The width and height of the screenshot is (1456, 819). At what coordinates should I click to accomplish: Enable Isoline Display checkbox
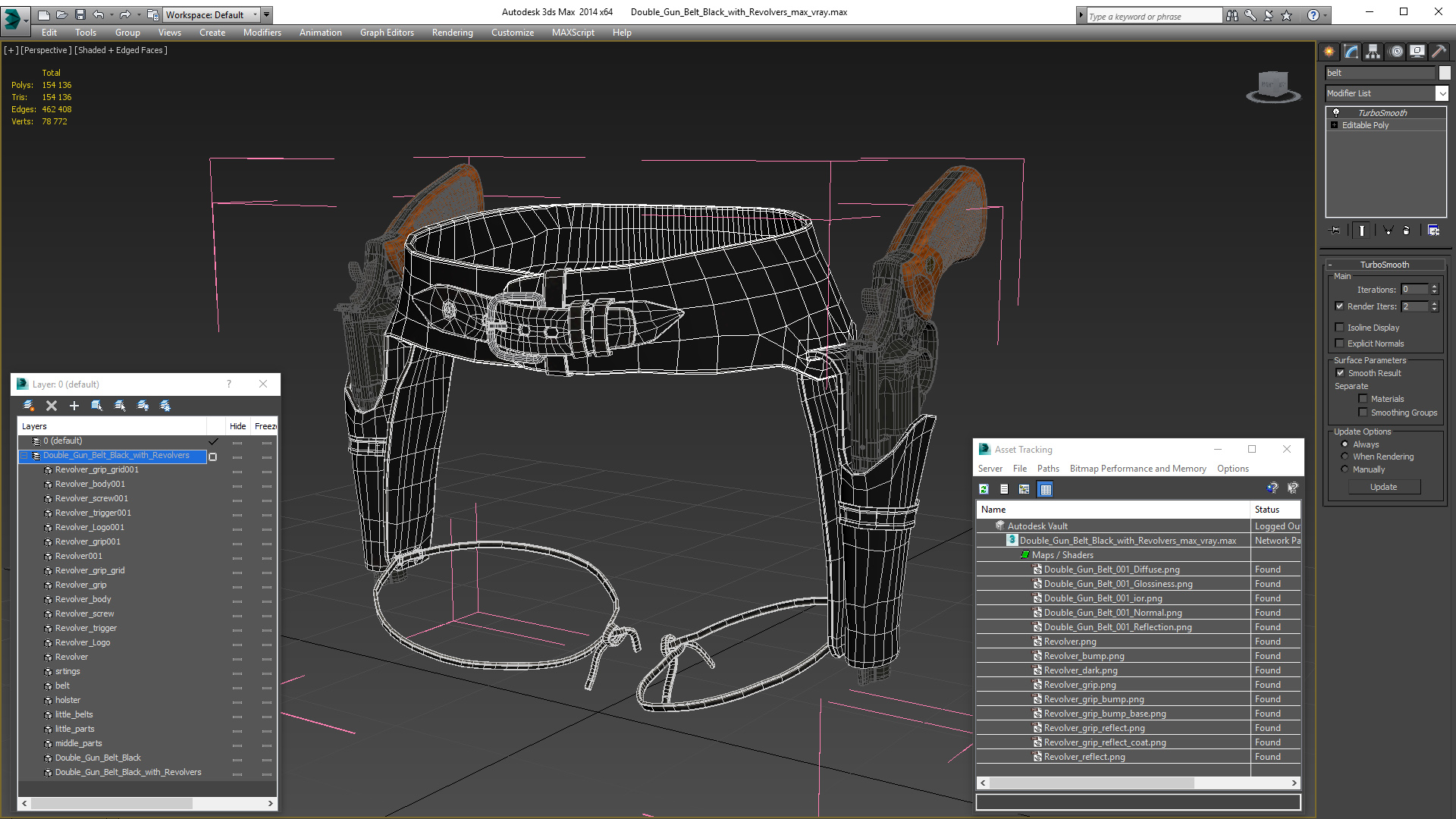(1339, 328)
